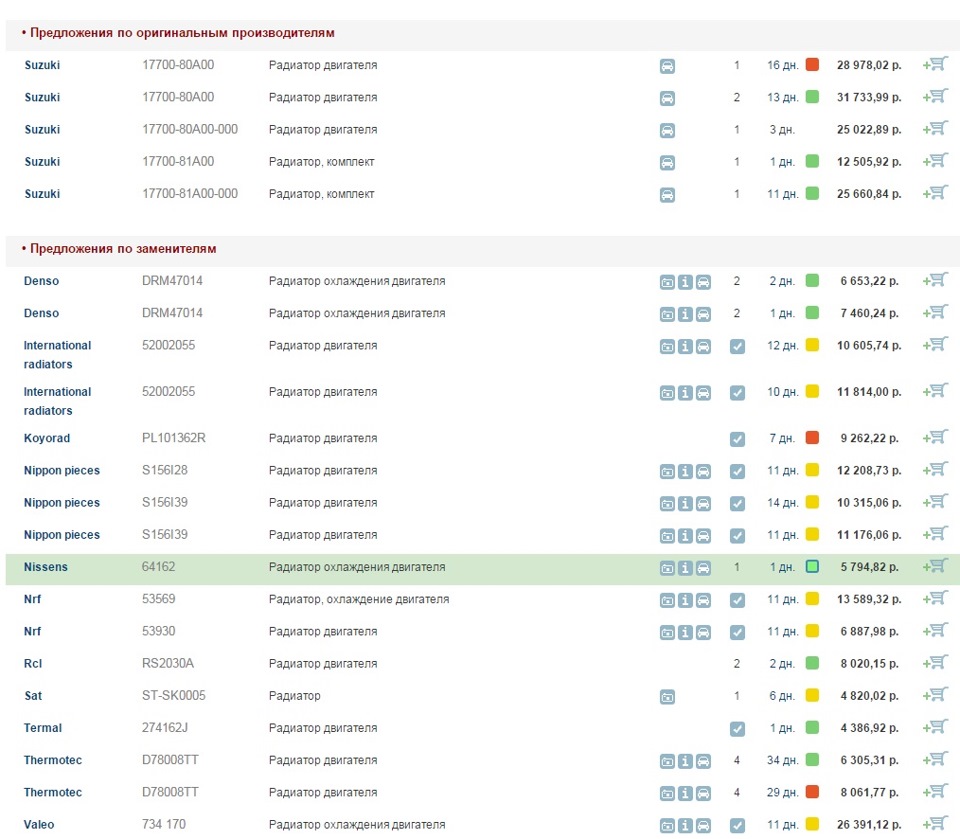View photo icon in Nippon pieces 10 315,06 р. row
960x839 pixels.
[x=667, y=503]
